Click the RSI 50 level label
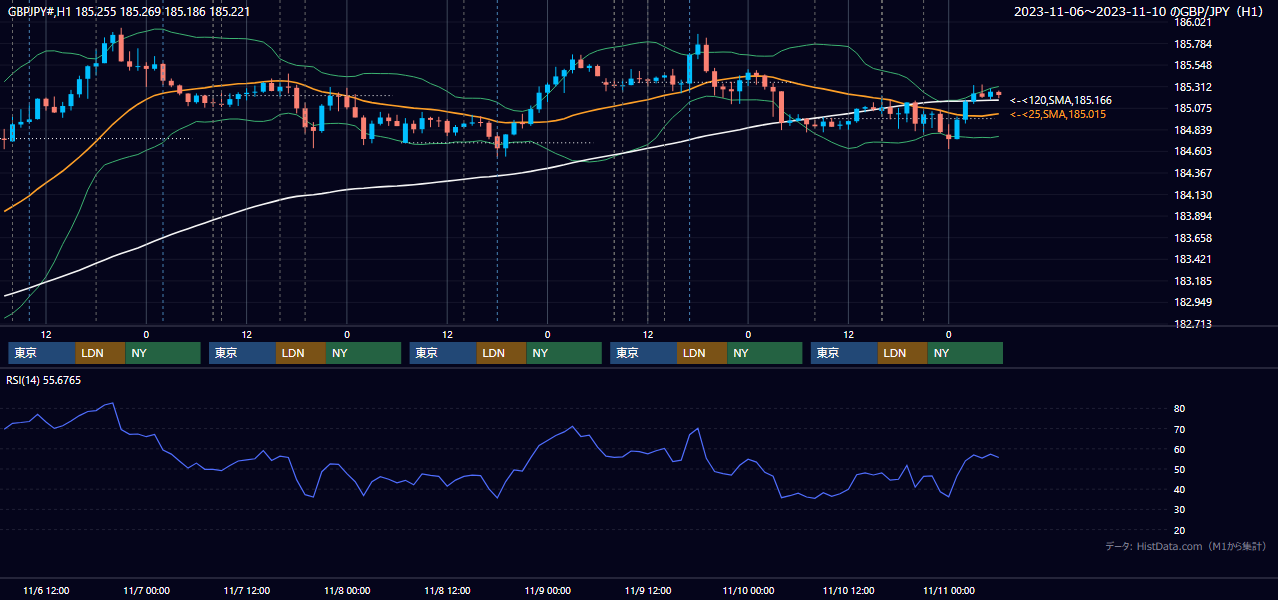1278x600 pixels. point(1179,469)
